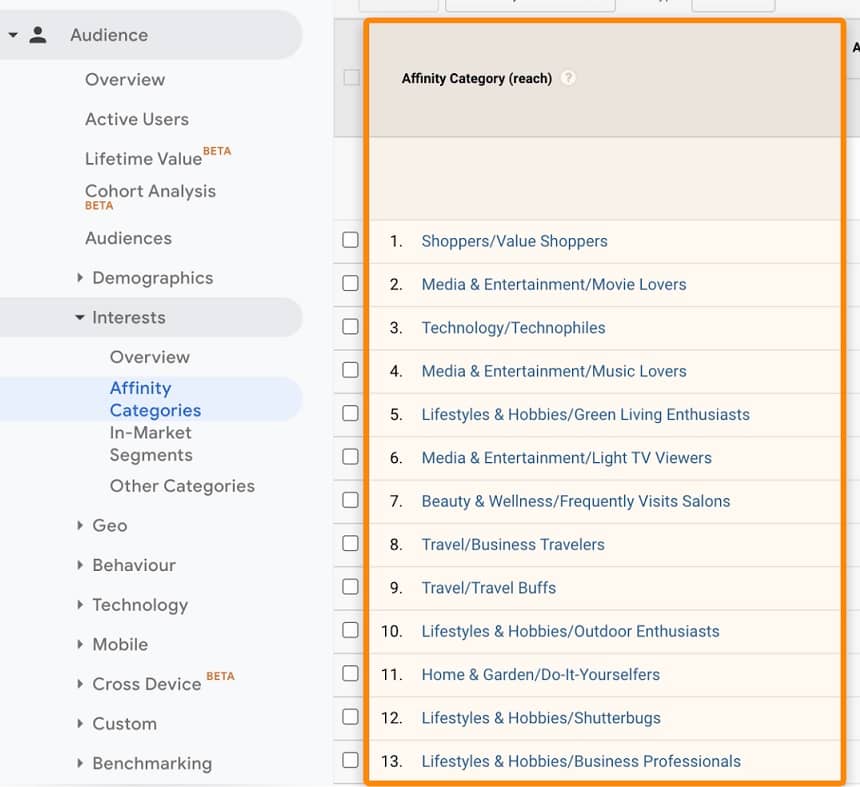Expand the Benchmarking section arrow

click(x=80, y=763)
